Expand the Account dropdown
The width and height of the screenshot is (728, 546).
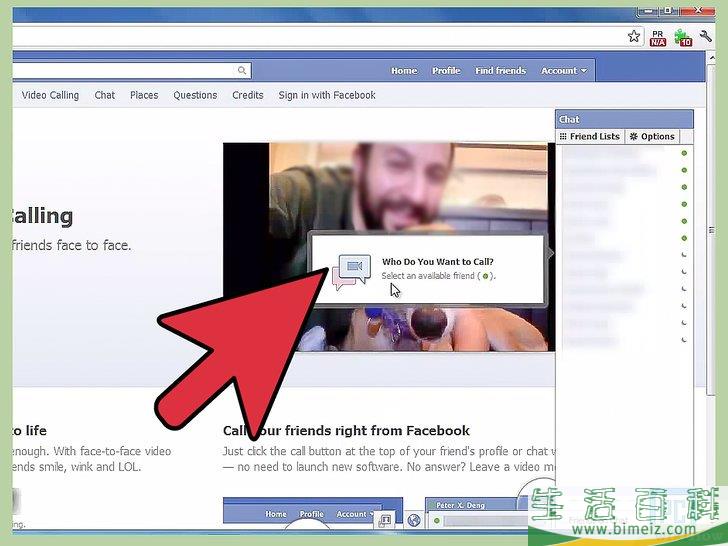[x=564, y=71]
